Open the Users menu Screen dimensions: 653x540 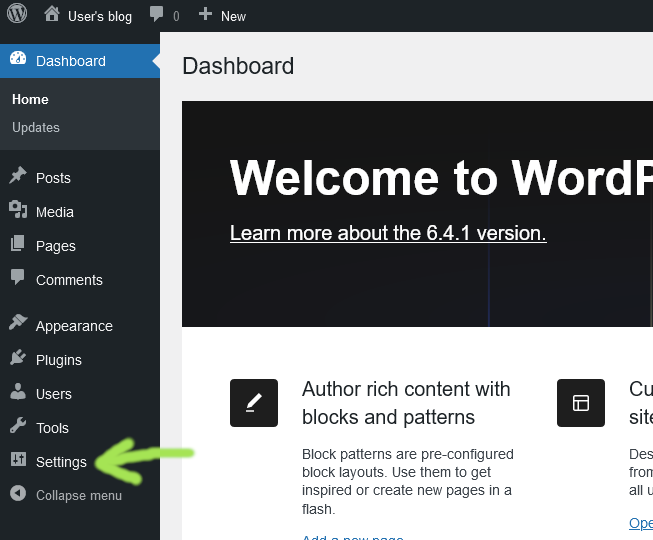pos(54,394)
